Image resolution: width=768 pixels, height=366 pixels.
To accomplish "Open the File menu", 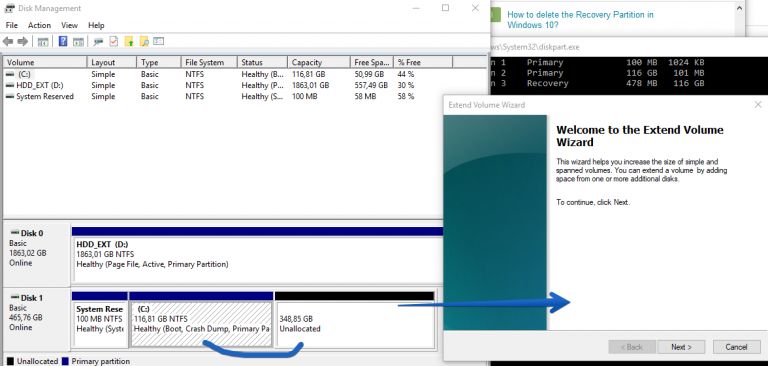I will pos(12,25).
